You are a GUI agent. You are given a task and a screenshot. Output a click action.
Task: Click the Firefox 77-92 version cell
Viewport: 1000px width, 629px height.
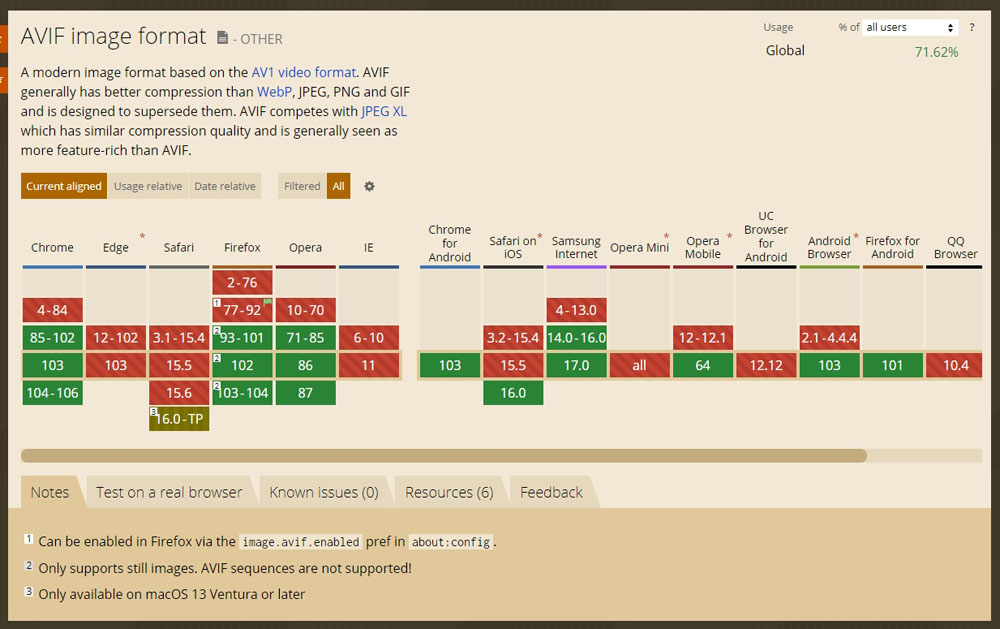tap(242, 310)
